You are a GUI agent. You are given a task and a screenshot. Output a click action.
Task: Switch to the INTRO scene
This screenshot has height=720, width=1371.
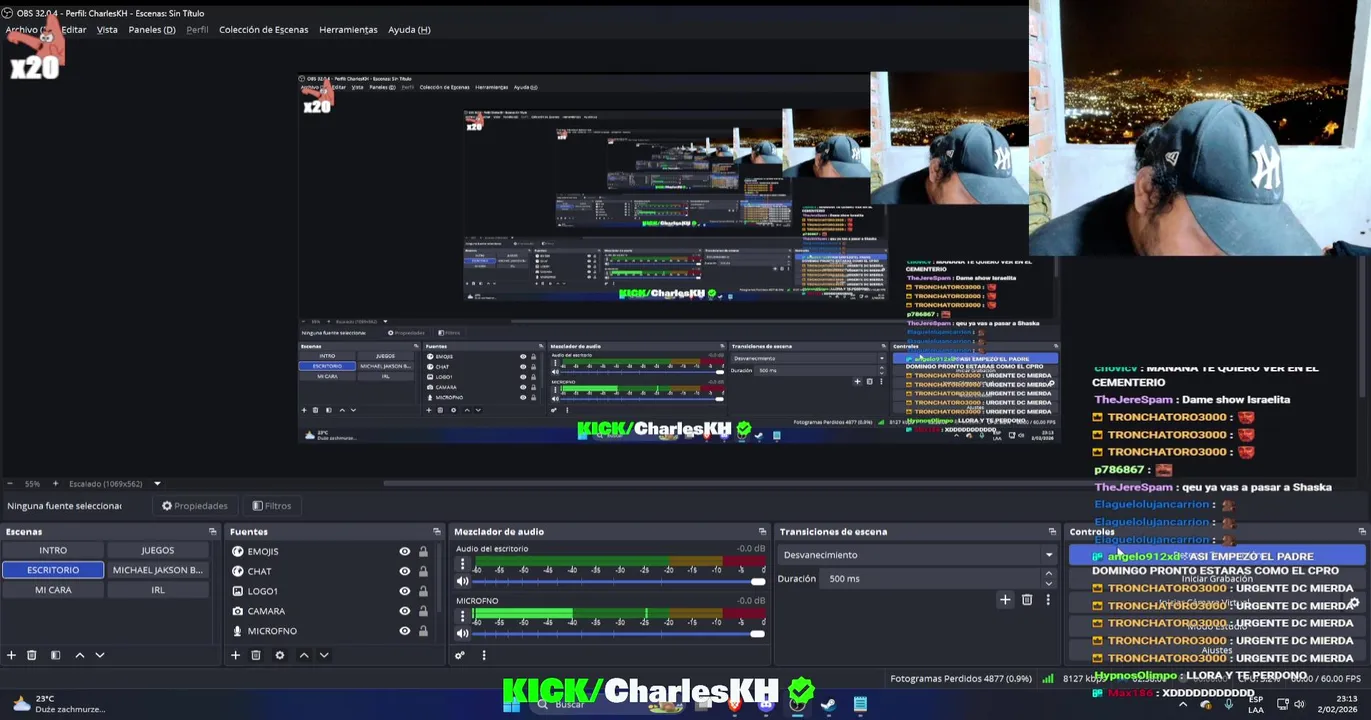(x=53, y=550)
